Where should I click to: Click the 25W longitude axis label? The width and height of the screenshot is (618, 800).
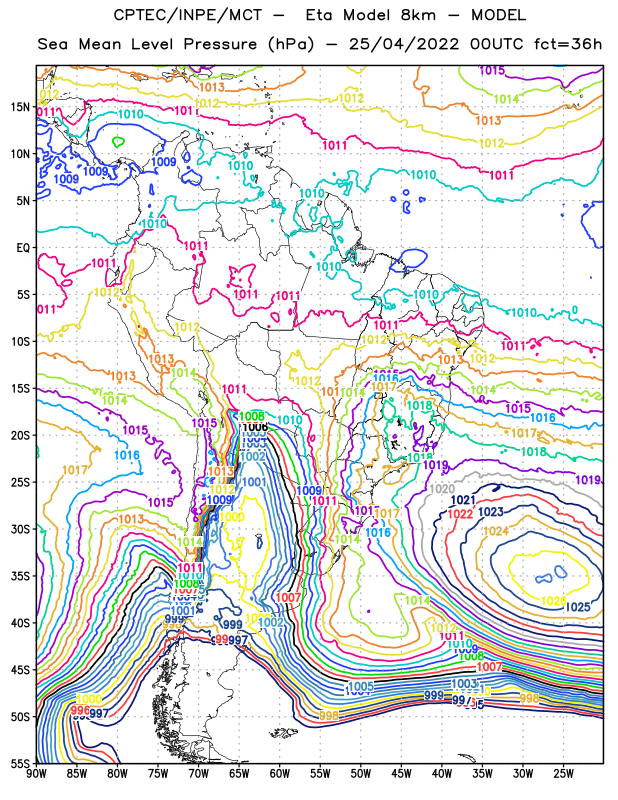coord(563,773)
